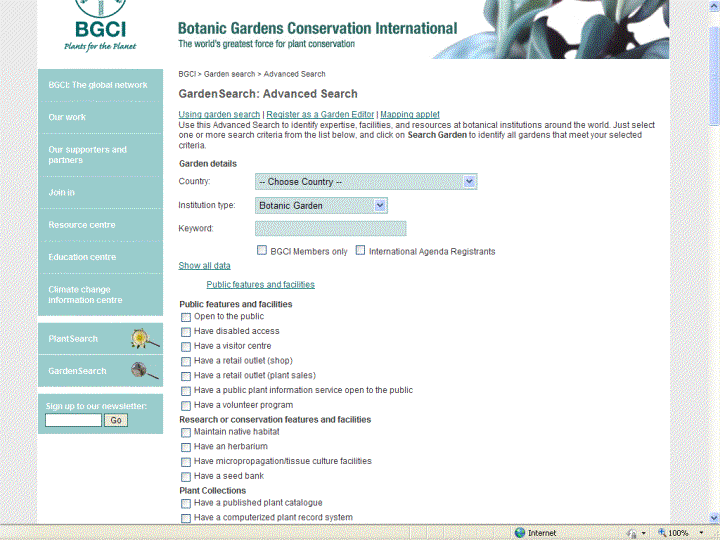Click Research or conservation features heading

[x=275, y=420]
